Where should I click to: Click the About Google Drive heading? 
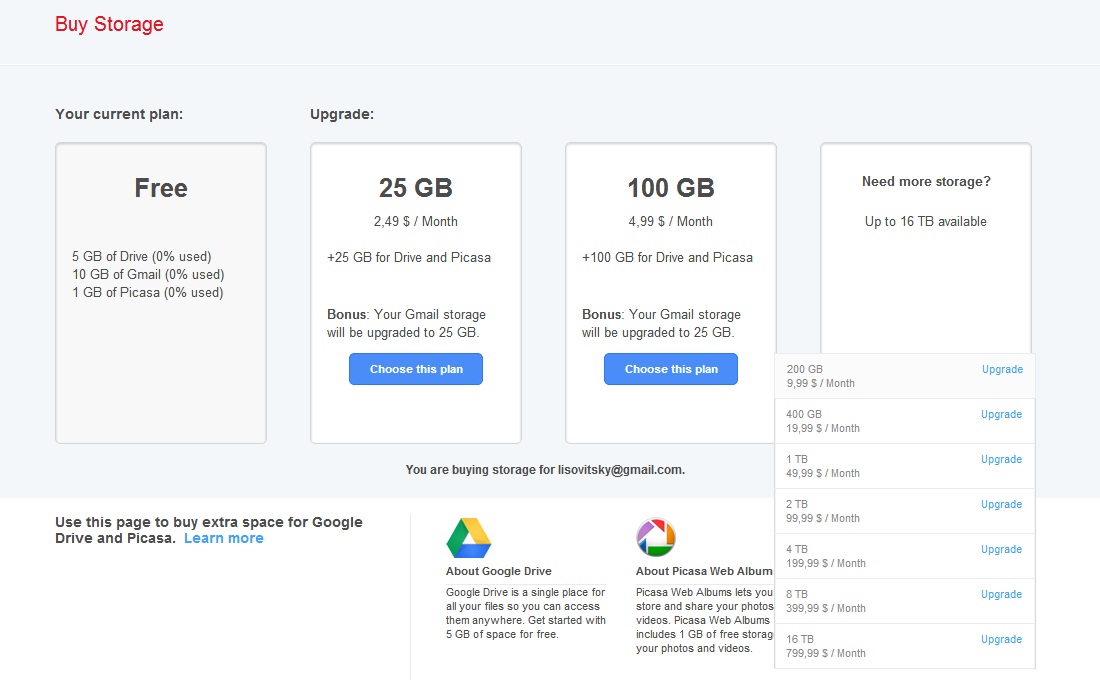point(499,571)
